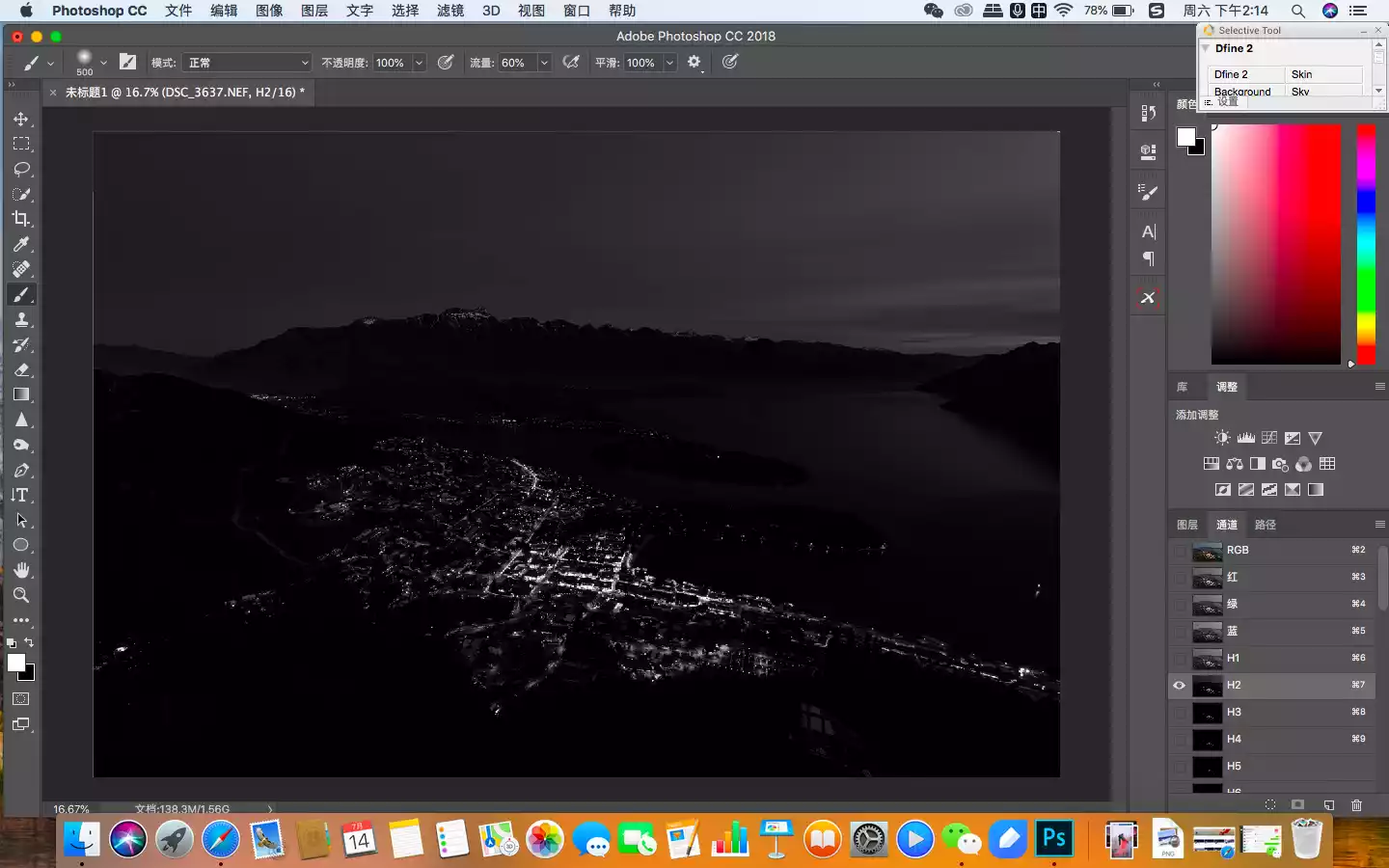Expand the opacity percentage dropdown

pyautogui.click(x=419, y=63)
